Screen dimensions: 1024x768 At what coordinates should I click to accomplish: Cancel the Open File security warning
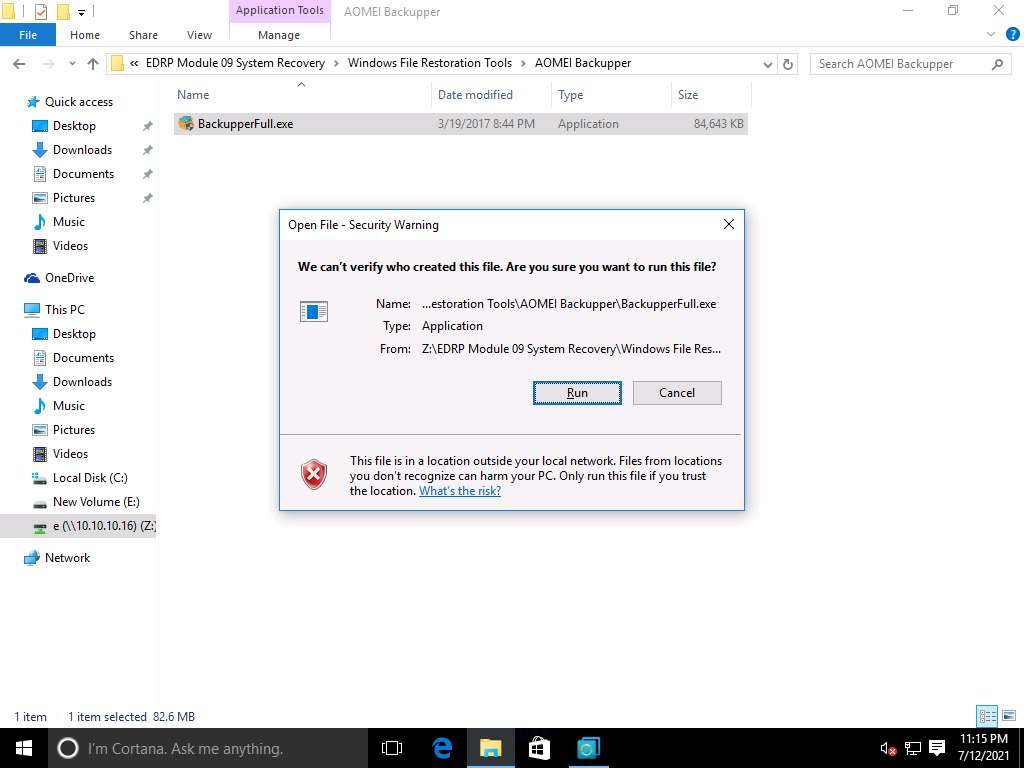(x=677, y=392)
